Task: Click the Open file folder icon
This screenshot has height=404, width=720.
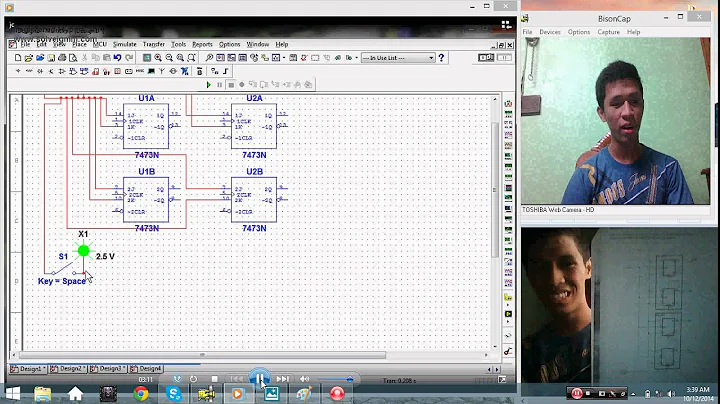Action: [x=29, y=58]
